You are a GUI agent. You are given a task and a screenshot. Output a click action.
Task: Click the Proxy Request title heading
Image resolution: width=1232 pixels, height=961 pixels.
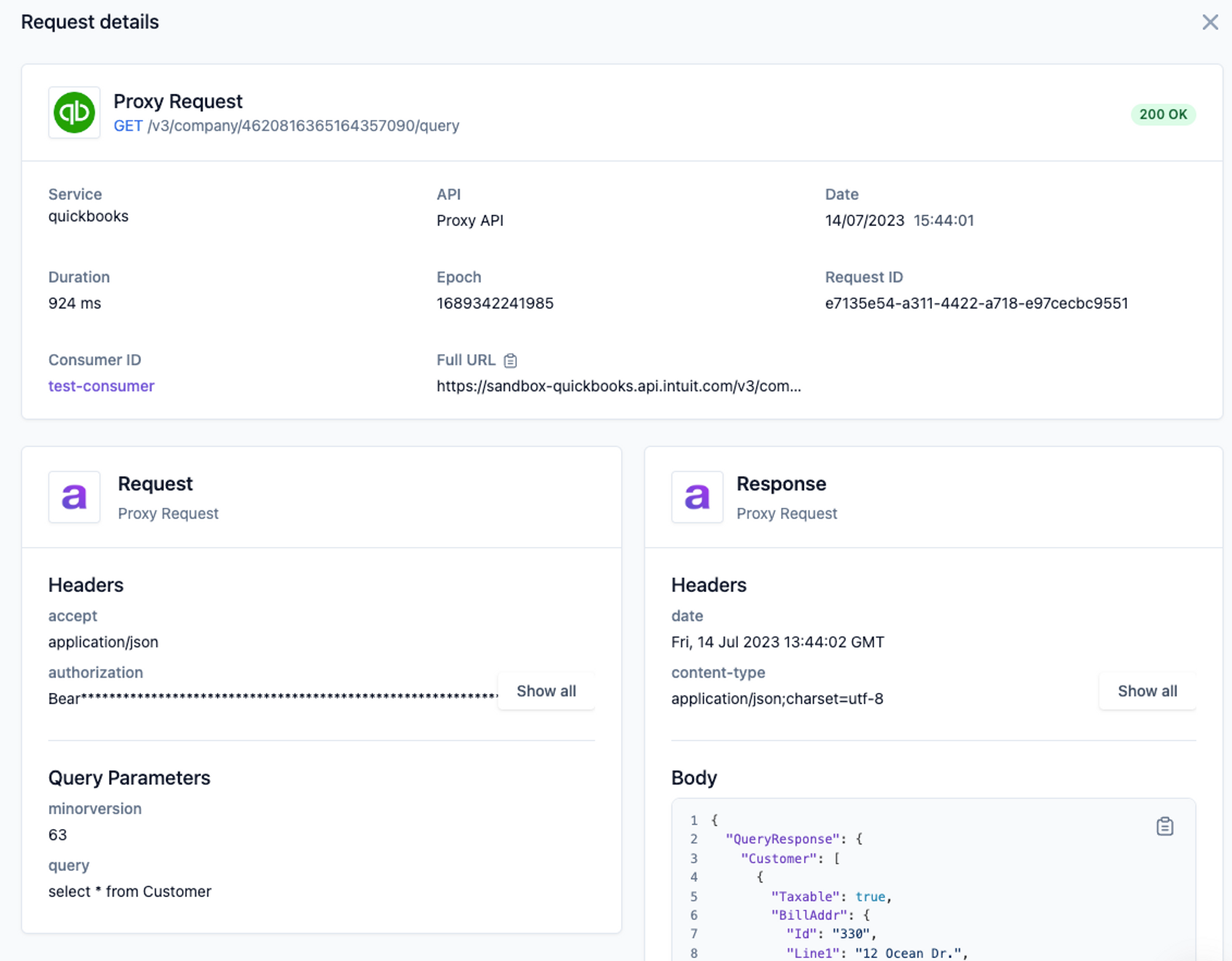pyautogui.click(x=178, y=101)
